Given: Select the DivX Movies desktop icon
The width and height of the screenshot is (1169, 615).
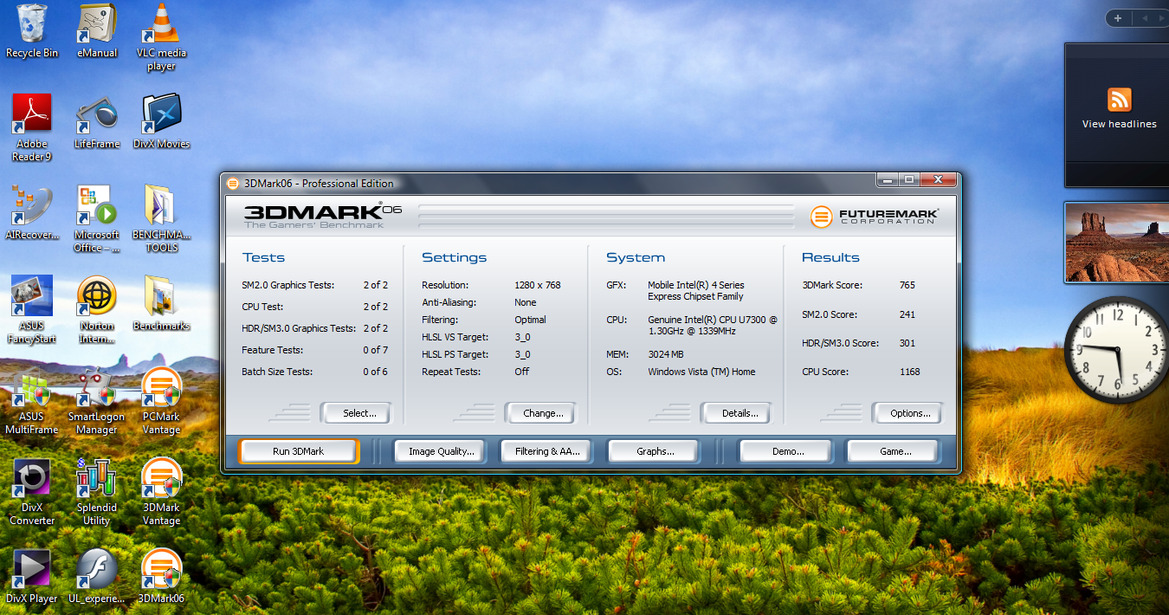Looking at the screenshot, I should pos(161,122).
